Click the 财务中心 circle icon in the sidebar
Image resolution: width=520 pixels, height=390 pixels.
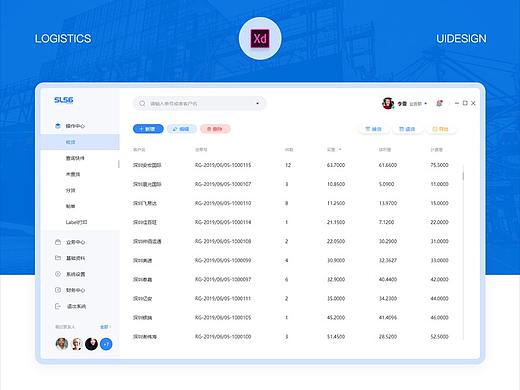(x=58, y=290)
